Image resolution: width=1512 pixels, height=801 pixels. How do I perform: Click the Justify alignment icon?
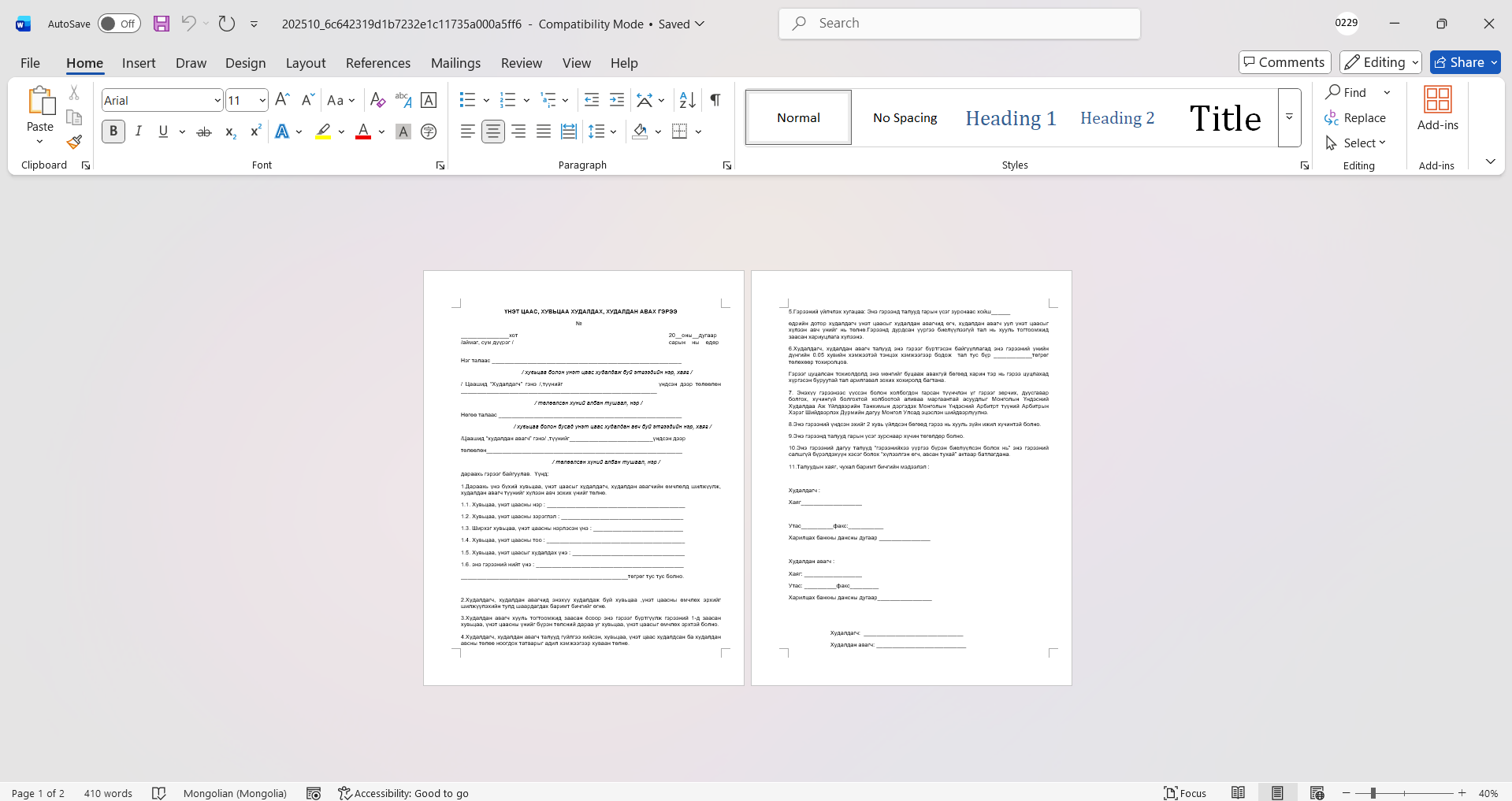pyautogui.click(x=543, y=132)
